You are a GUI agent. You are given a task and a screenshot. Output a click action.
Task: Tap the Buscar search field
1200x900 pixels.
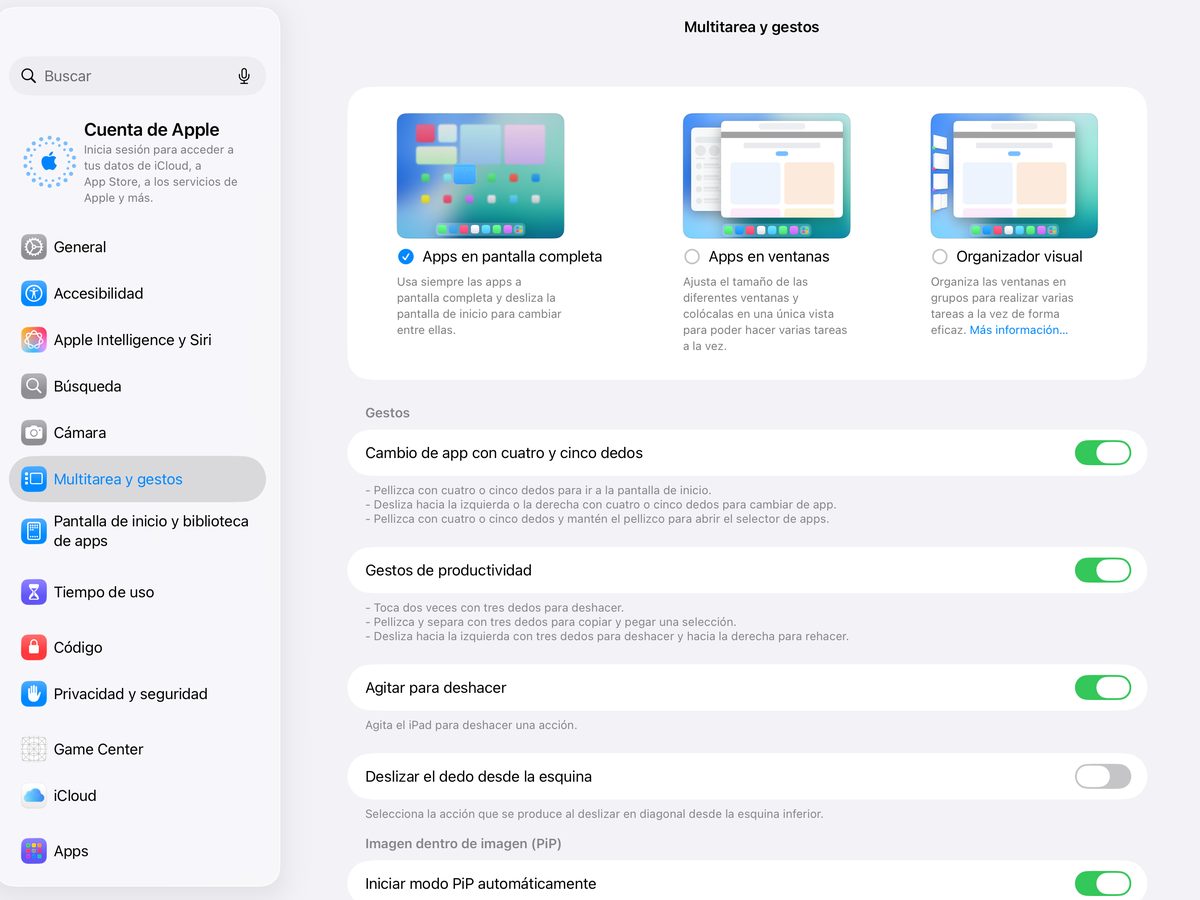pos(137,76)
